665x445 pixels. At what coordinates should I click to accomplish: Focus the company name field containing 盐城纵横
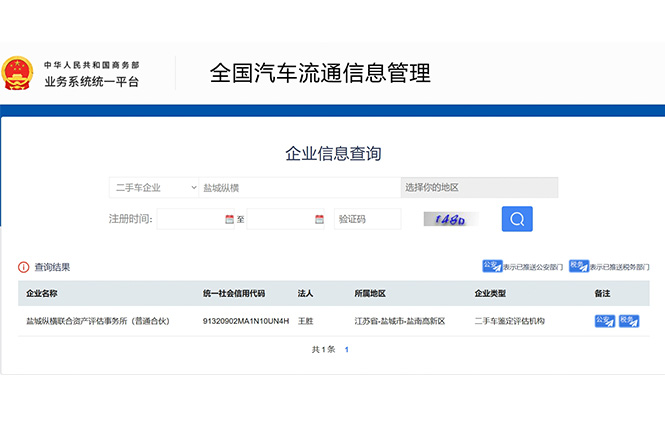298,188
